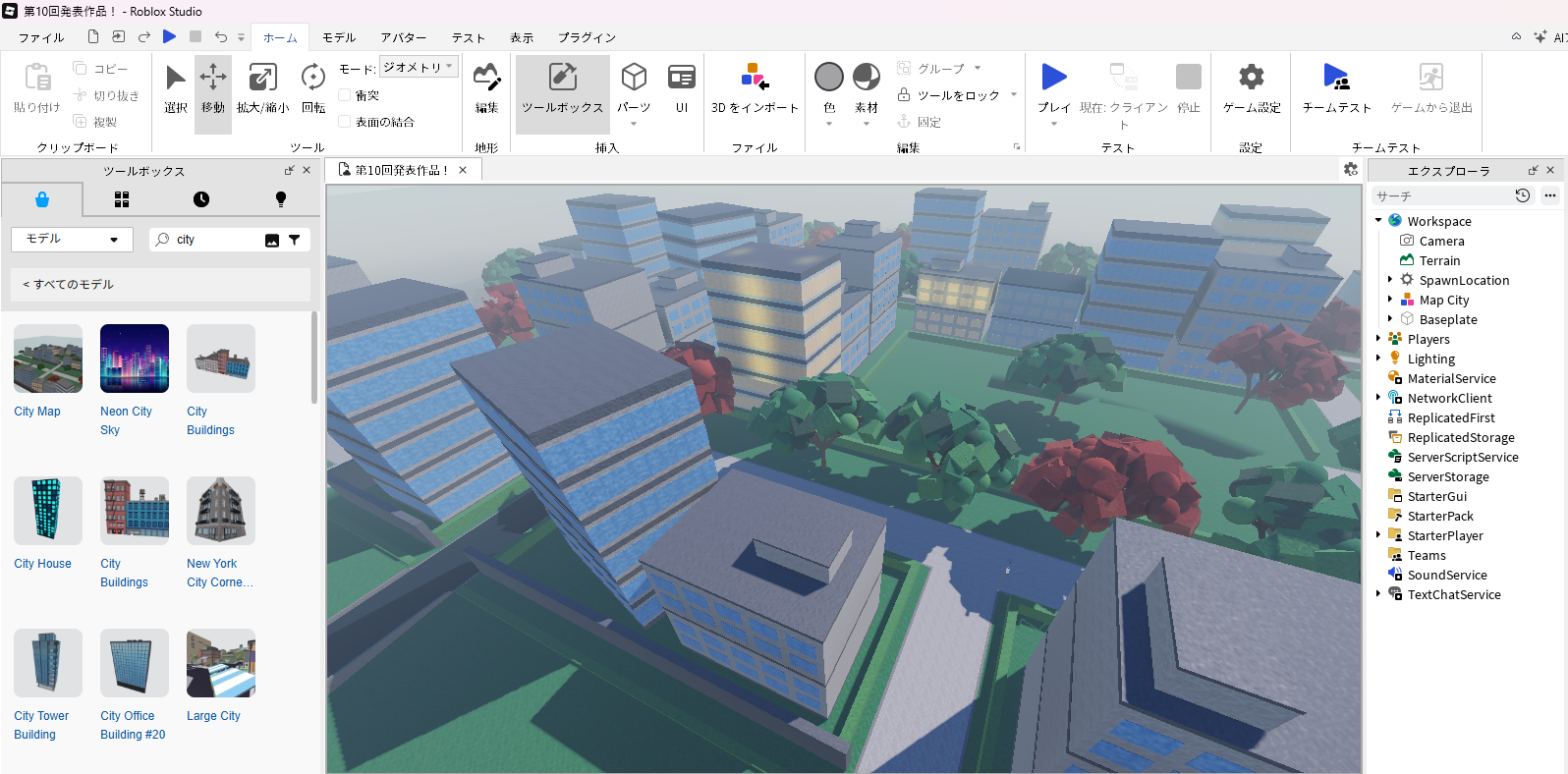Toggle ツールをロック lock tool
This screenshot has width=1568, height=774.
click(949, 95)
